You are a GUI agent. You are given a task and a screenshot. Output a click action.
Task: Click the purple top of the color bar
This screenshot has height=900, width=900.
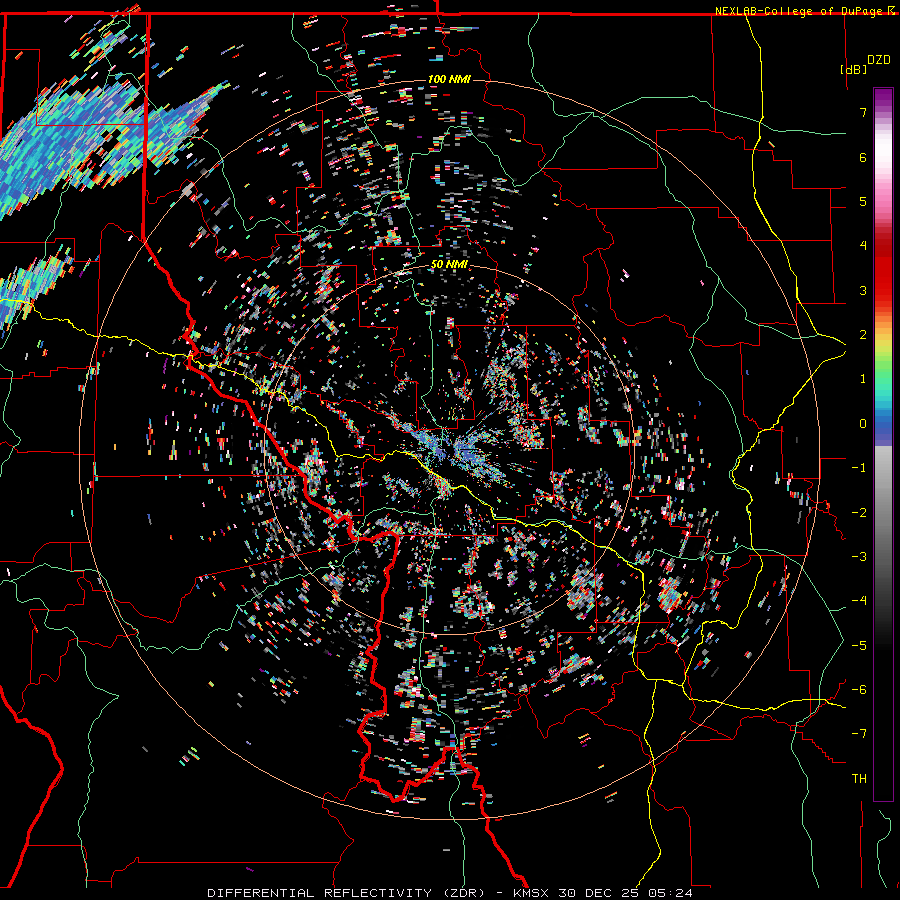(x=883, y=99)
